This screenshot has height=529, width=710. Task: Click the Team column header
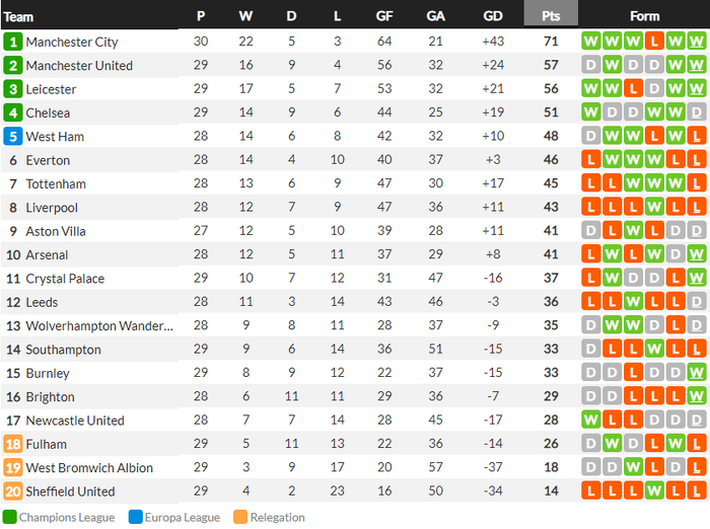pyautogui.click(x=19, y=16)
